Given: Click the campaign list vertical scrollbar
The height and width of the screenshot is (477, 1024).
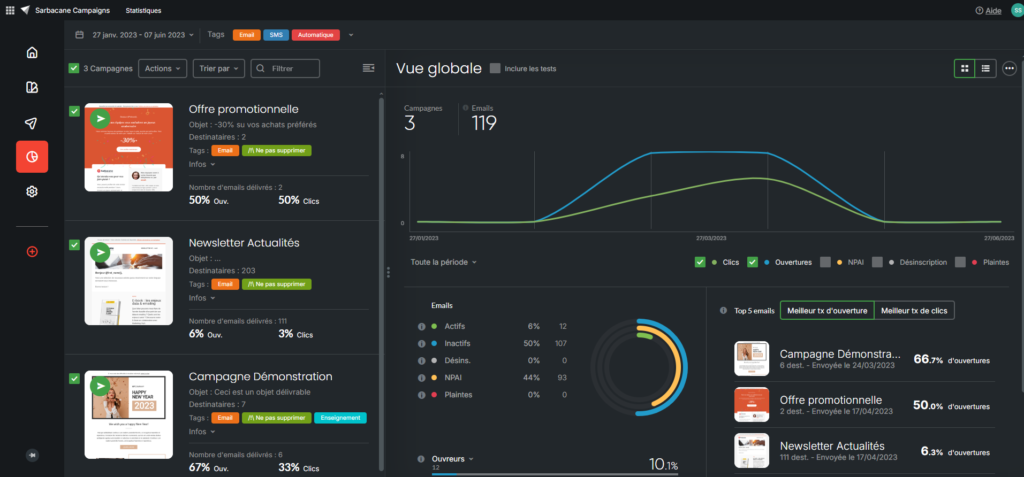Looking at the screenshot, I should [381, 284].
